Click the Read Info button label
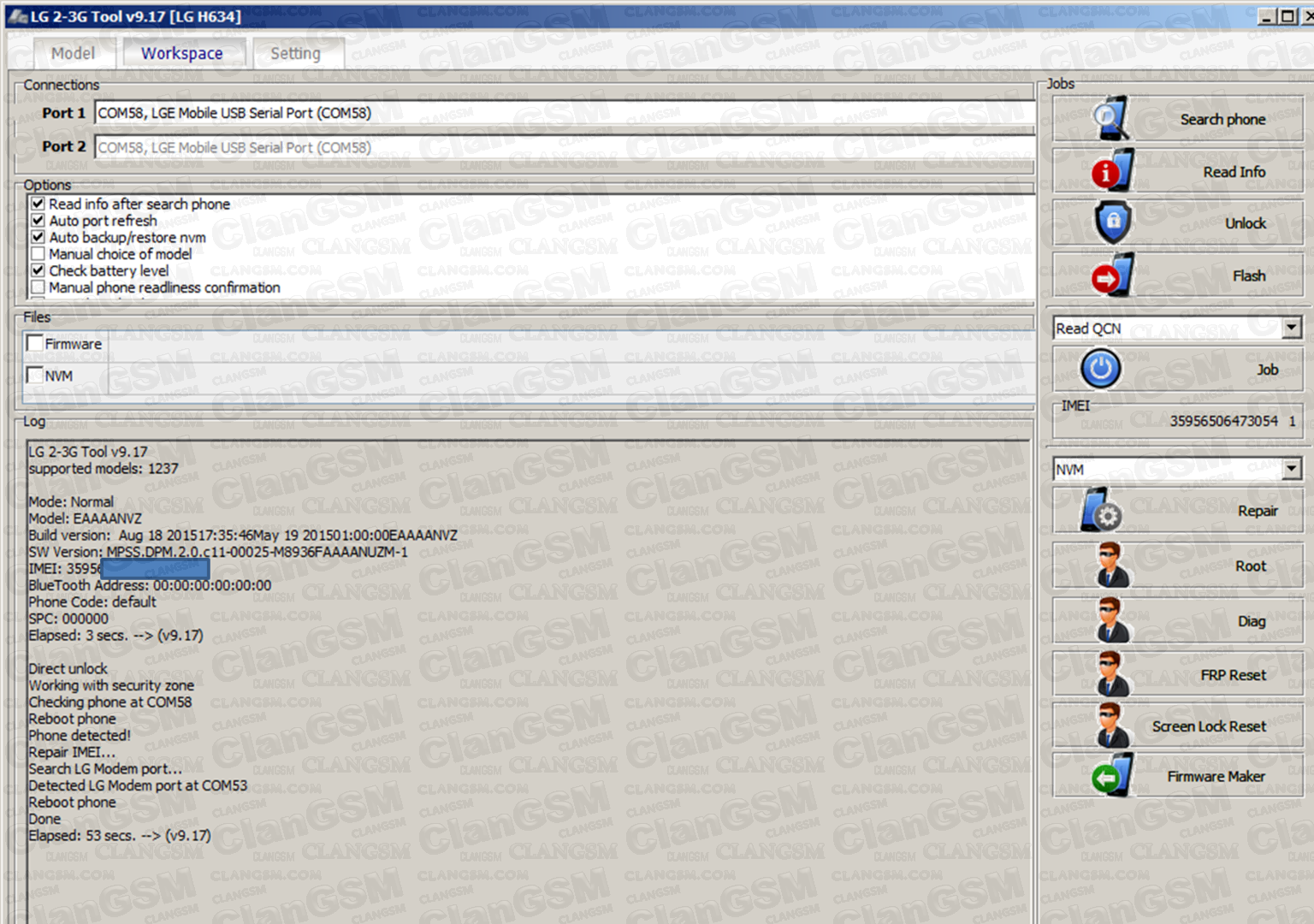 tap(1234, 172)
